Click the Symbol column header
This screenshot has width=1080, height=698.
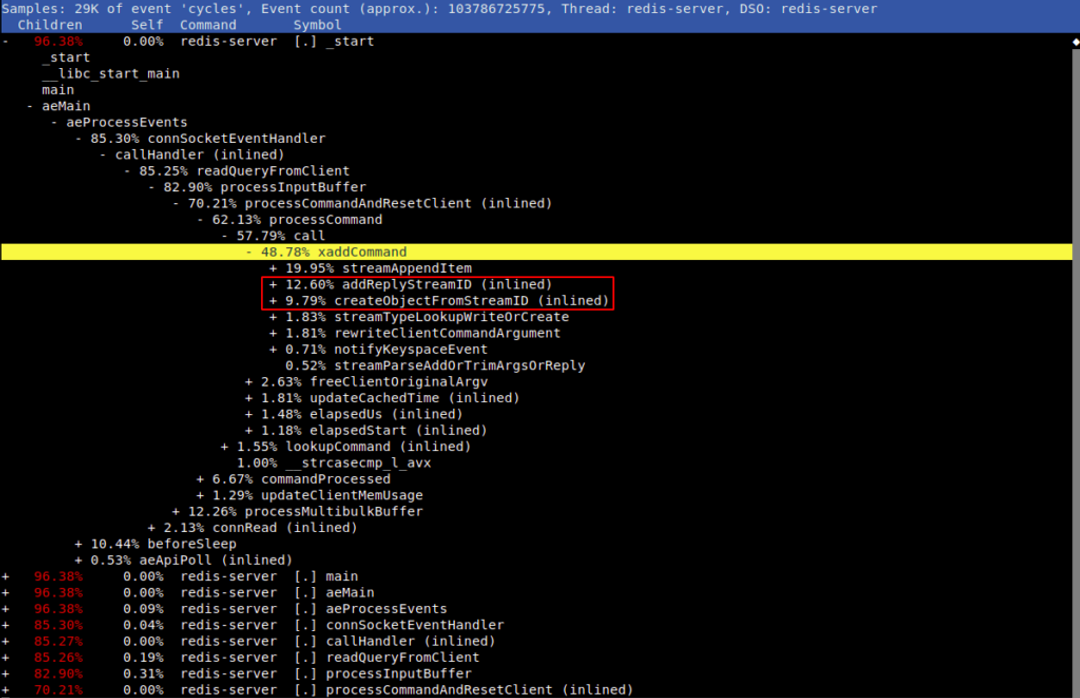point(318,24)
